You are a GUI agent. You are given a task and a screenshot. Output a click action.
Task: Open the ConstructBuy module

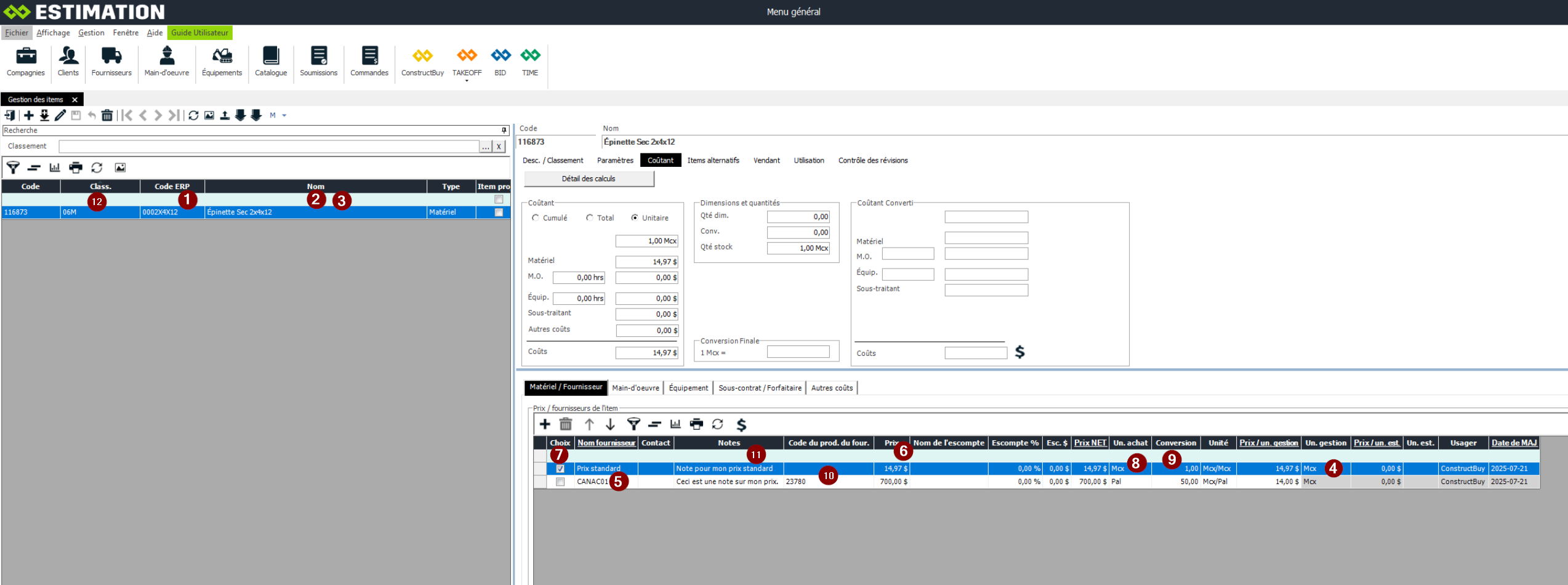pos(422,62)
